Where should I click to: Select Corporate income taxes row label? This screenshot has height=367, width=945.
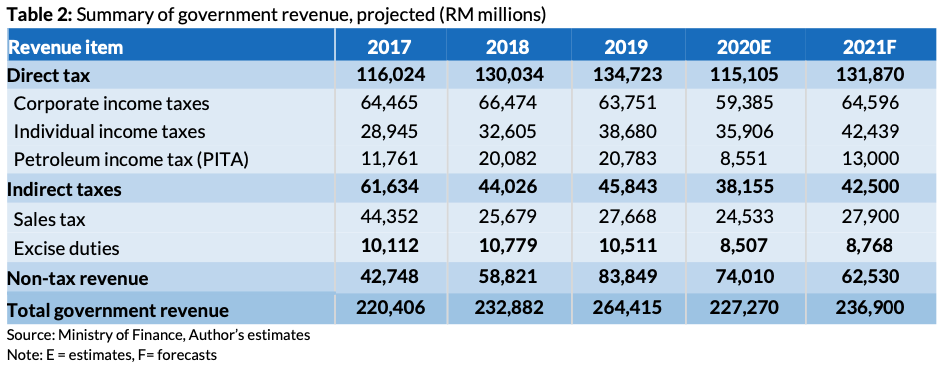pyautogui.click(x=111, y=104)
